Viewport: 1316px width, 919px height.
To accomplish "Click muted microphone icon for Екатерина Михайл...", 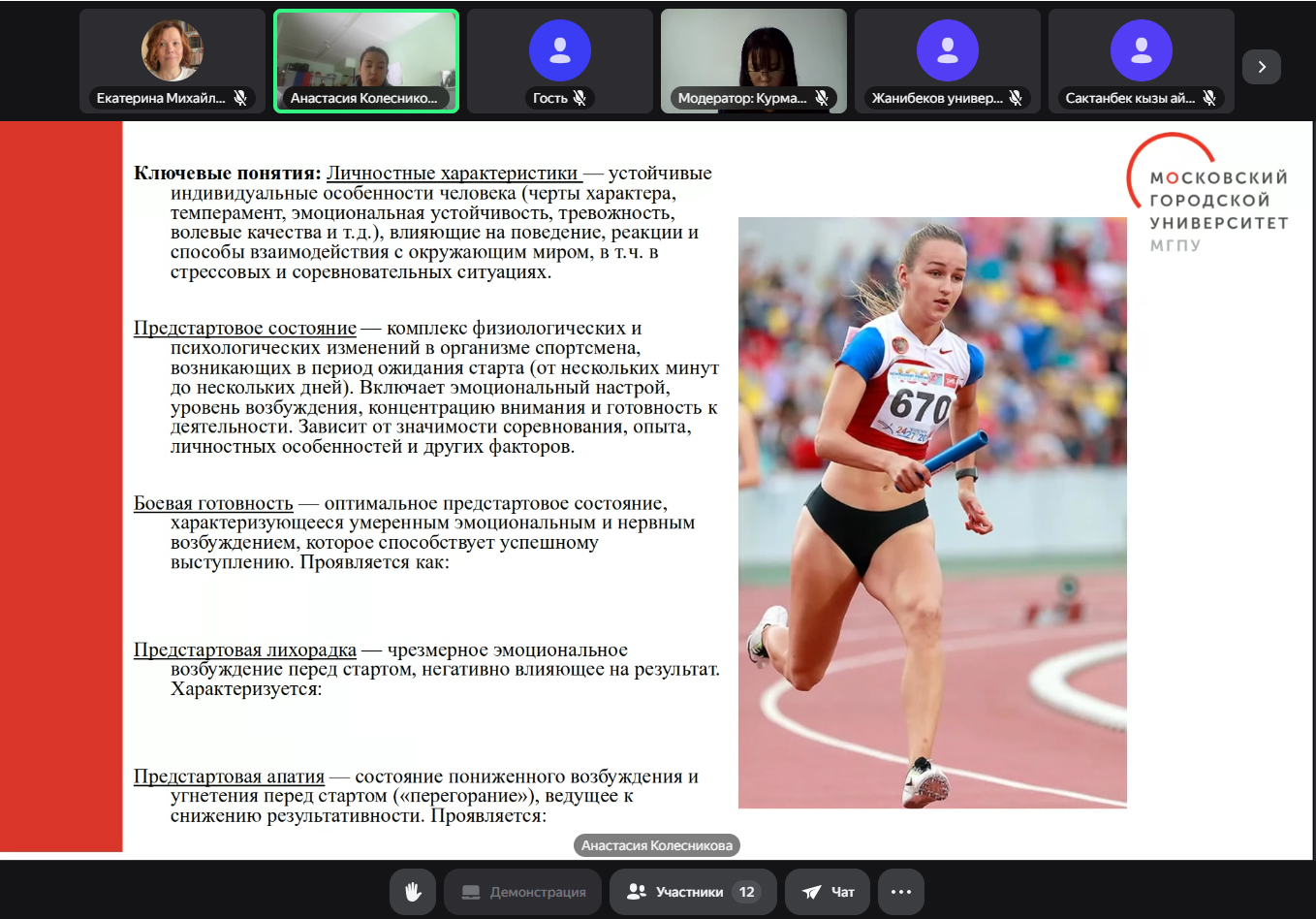I will pos(240,98).
